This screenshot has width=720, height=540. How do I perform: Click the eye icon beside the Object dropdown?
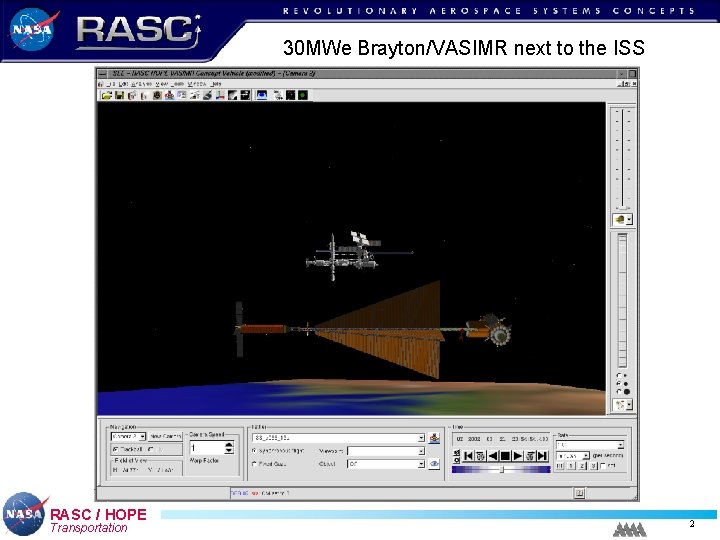tap(434, 464)
